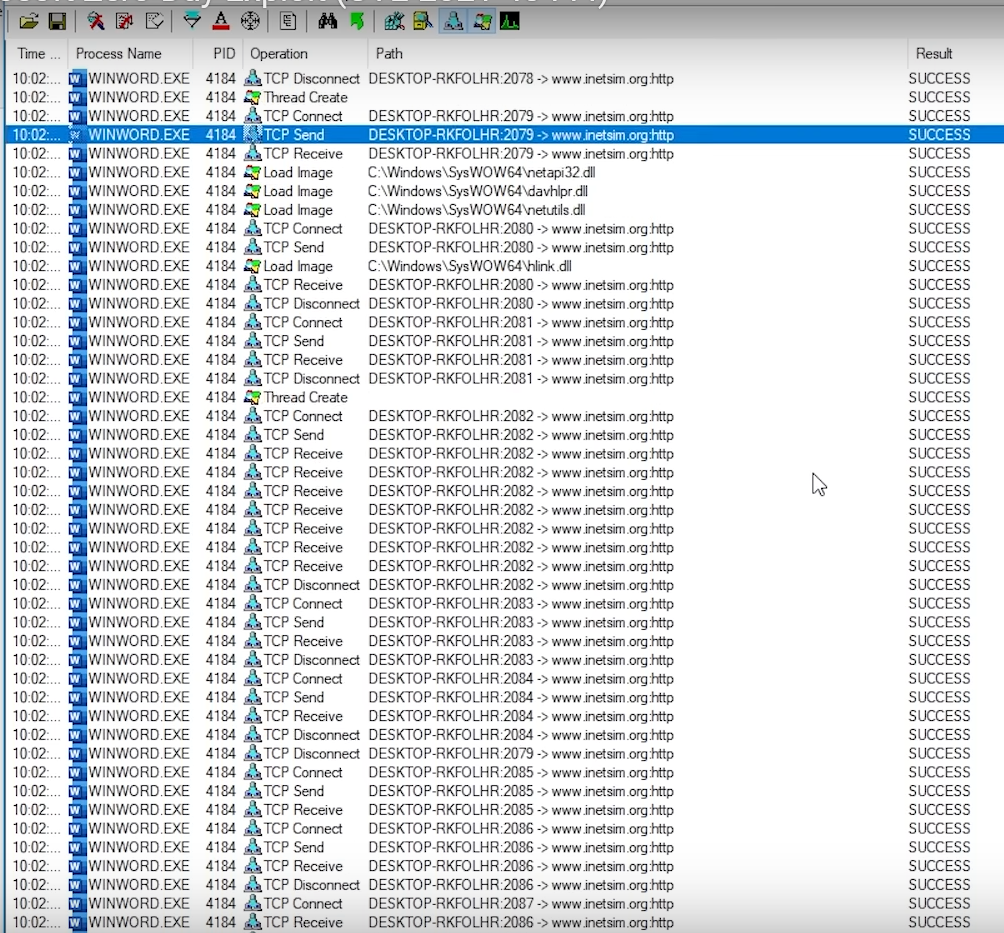The width and height of the screenshot is (1004, 933).
Task: Select the highlighted TCP Send port 2079 row
Action: pyautogui.click(x=505, y=134)
